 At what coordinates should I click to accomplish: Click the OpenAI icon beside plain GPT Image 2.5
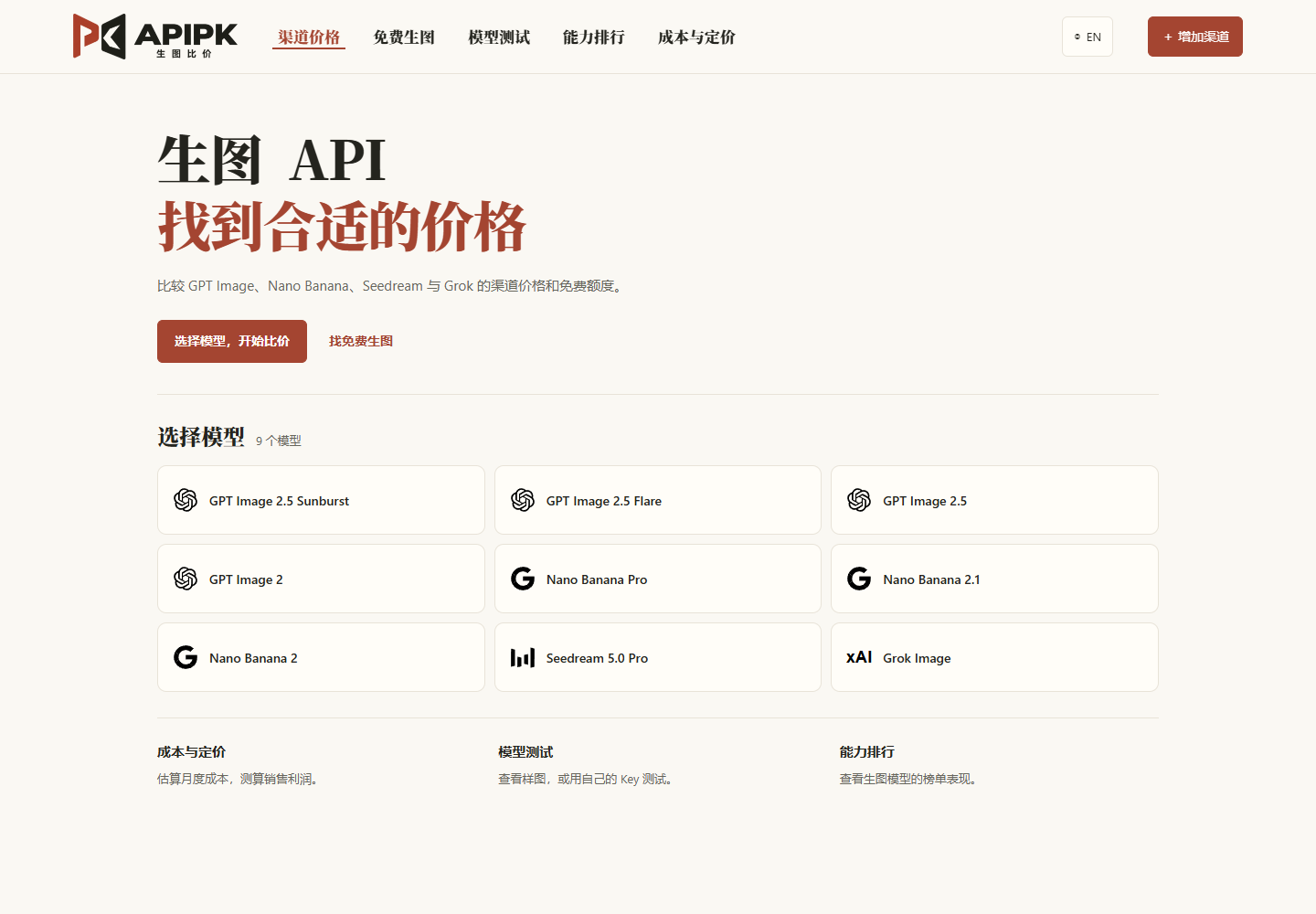click(x=859, y=500)
